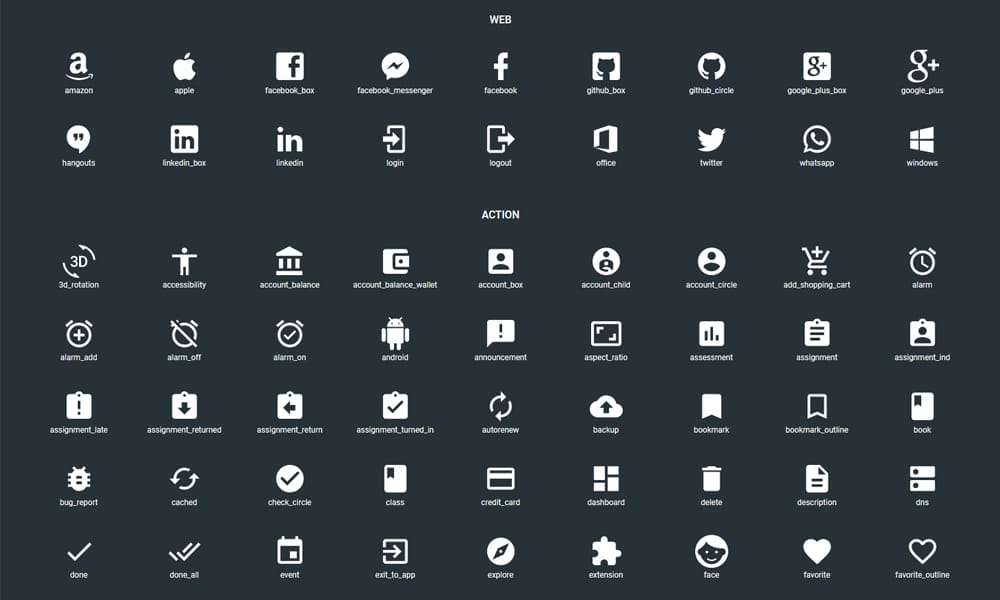
Task: Select the assignment_returned icon
Action: (184, 406)
